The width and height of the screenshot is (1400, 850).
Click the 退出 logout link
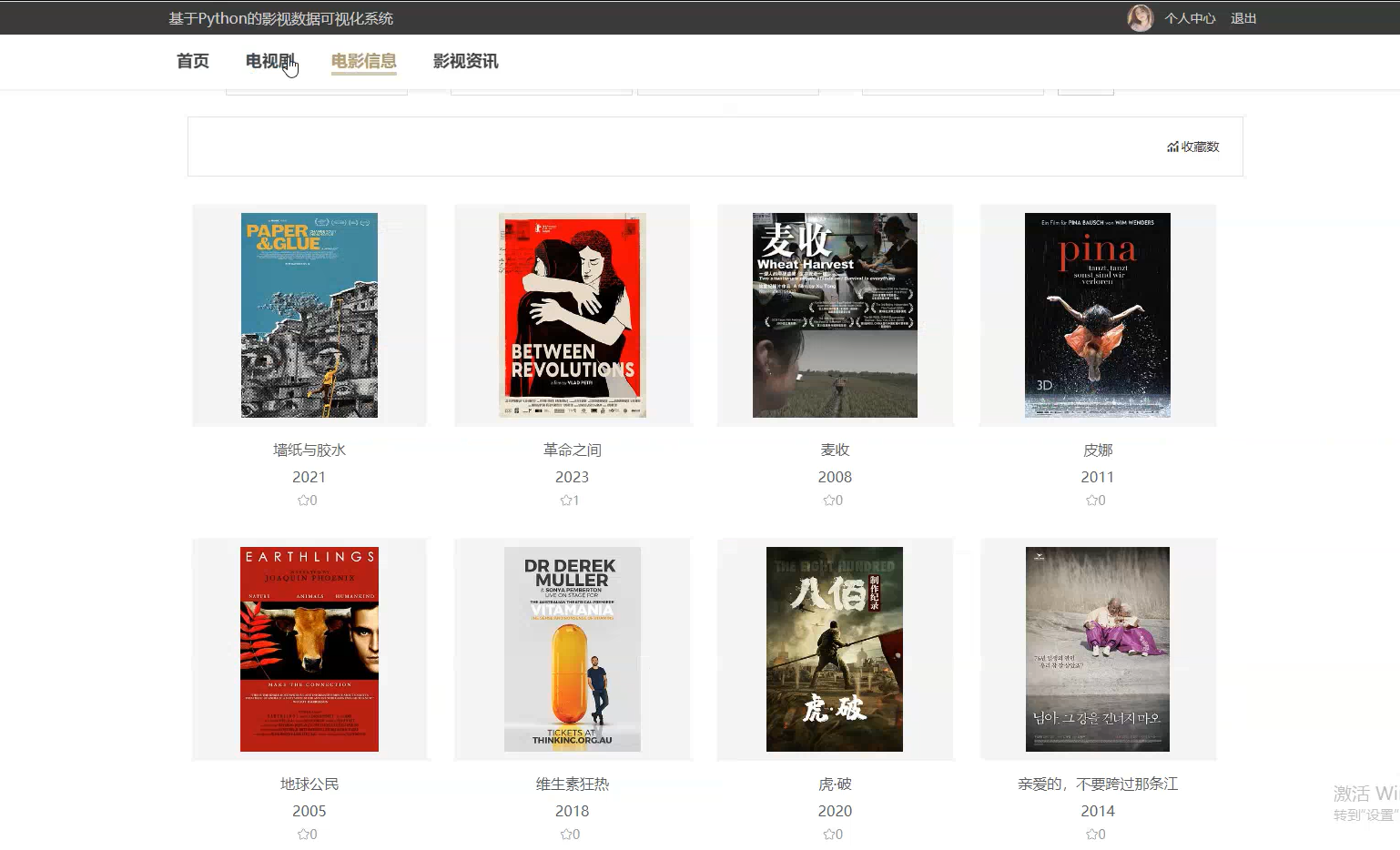click(x=1243, y=18)
